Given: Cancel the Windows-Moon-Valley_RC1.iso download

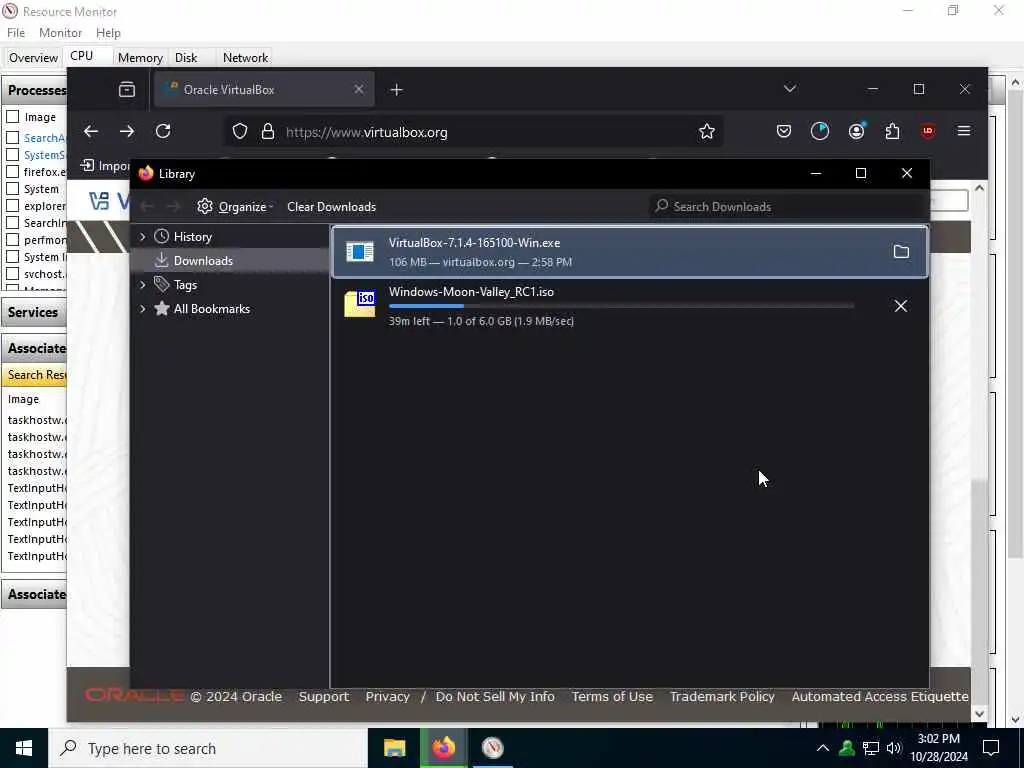Looking at the screenshot, I should pos(901,306).
